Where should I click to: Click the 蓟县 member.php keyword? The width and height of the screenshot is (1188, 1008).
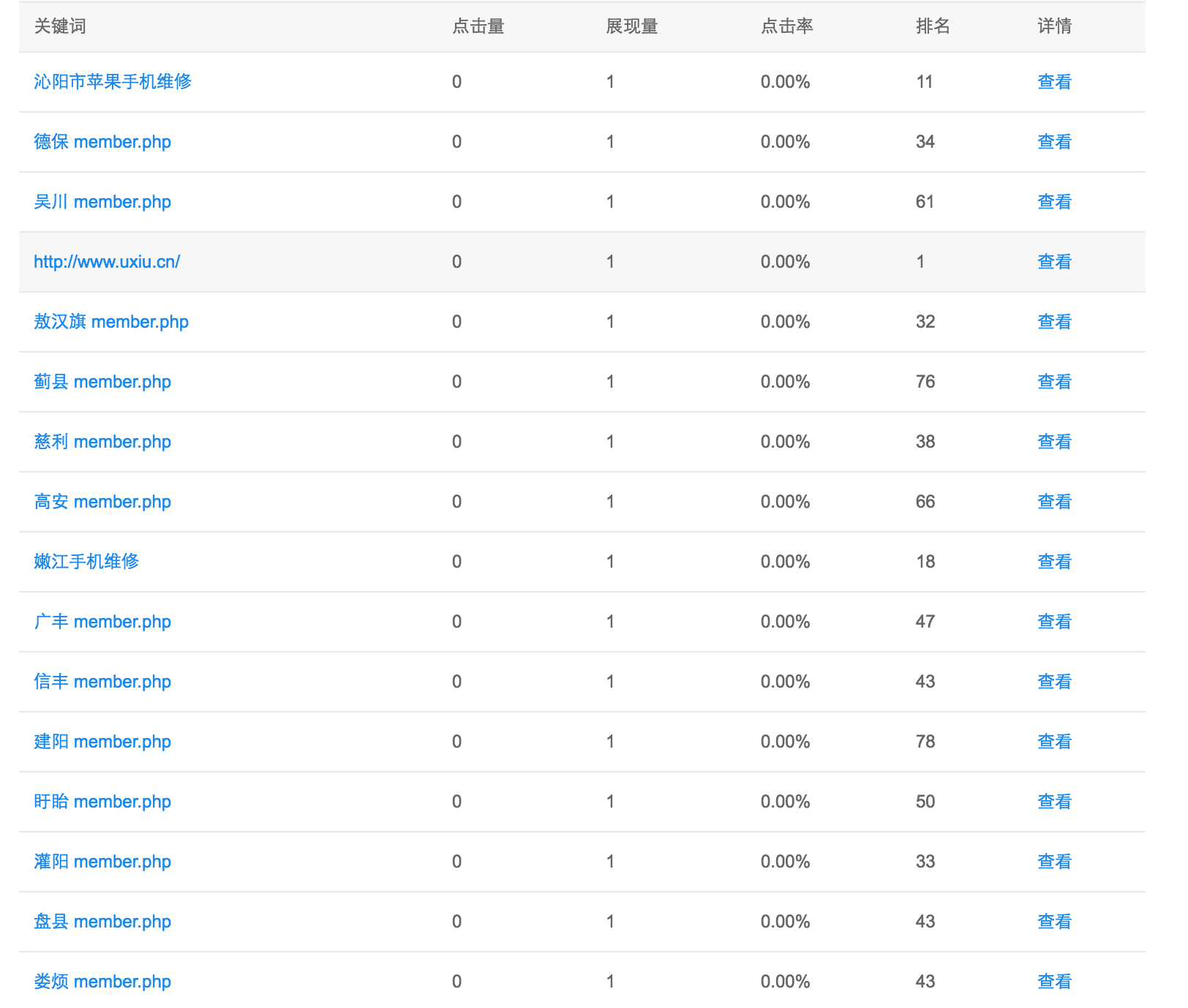pyautogui.click(x=102, y=382)
